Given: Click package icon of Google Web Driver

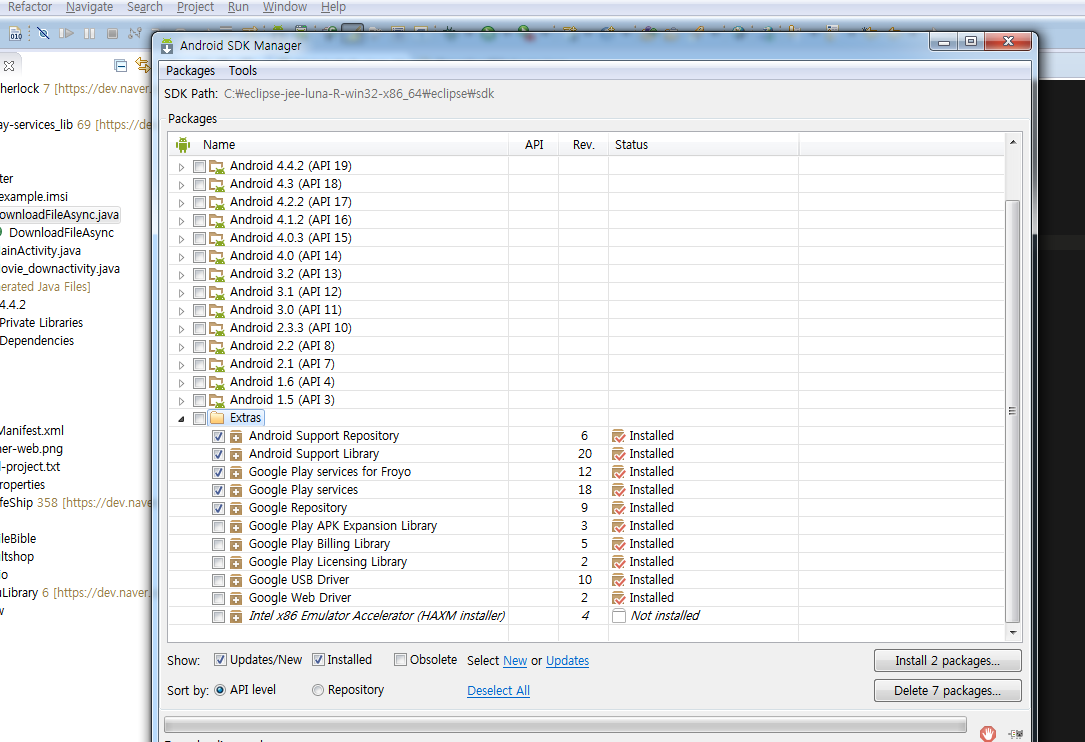Looking at the screenshot, I should pyautogui.click(x=236, y=598).
